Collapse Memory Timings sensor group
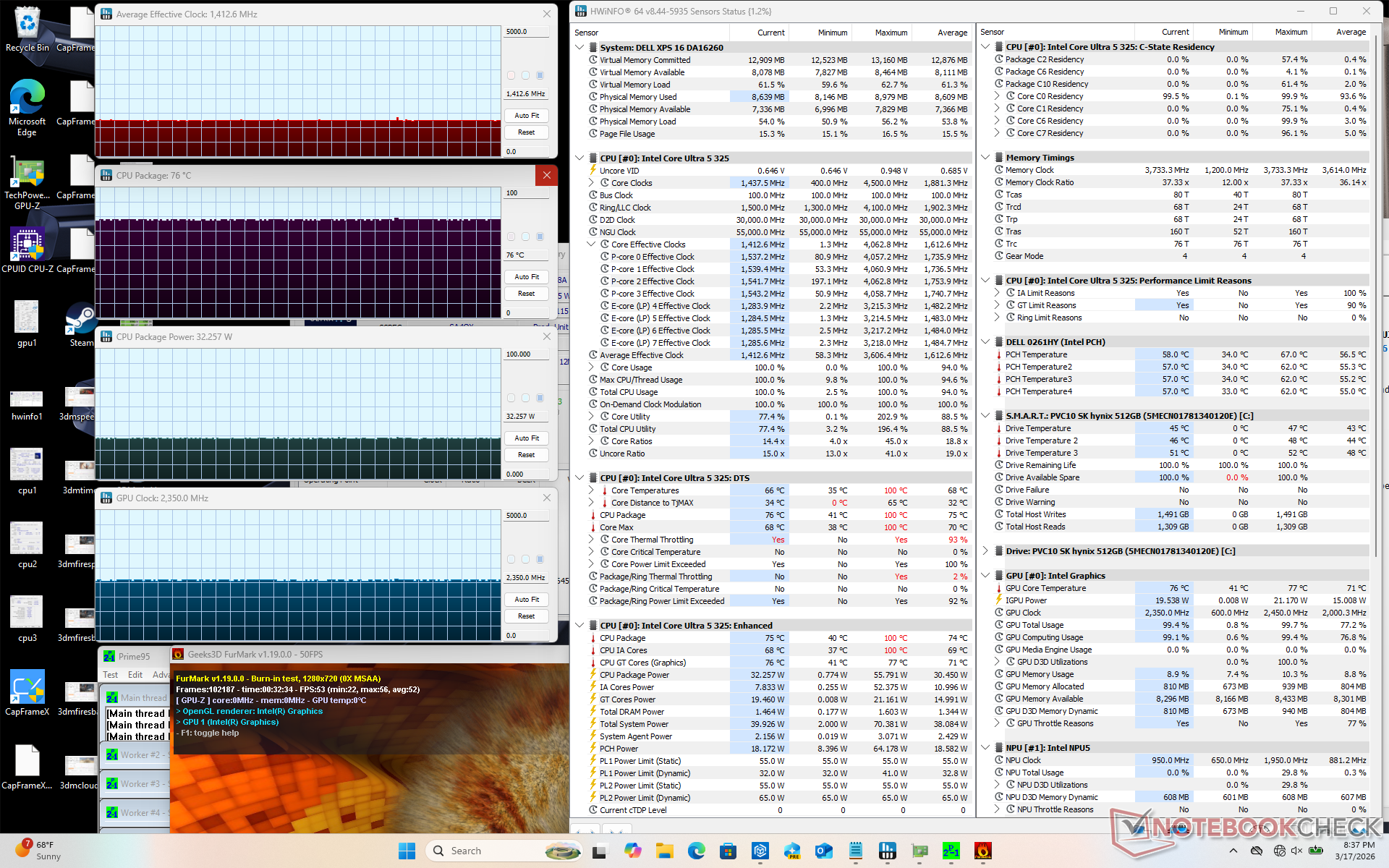The height and width of the screenshot is (868, 1389). click(x=985, y=157)
